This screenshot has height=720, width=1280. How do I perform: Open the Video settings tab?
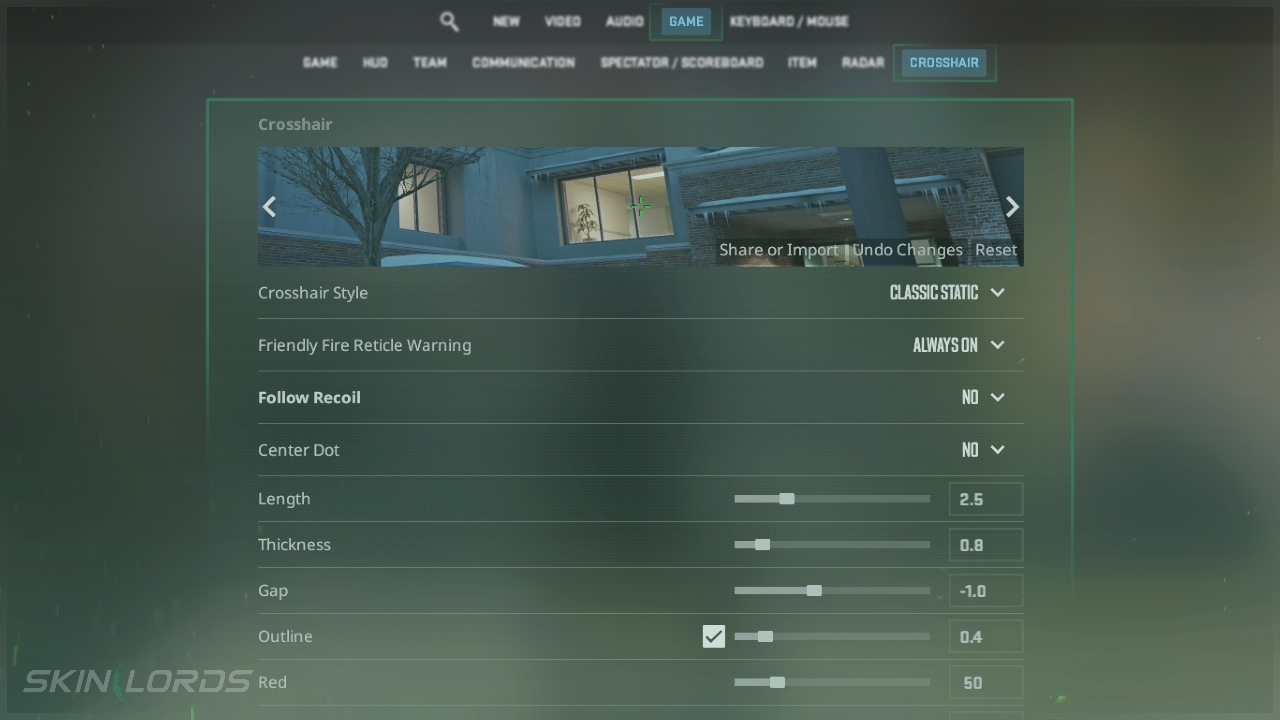[563, 21]
